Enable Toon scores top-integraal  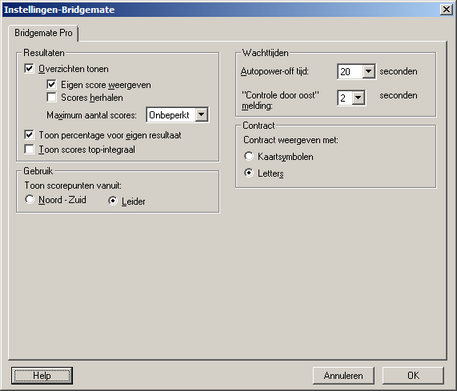click(29, 149)
